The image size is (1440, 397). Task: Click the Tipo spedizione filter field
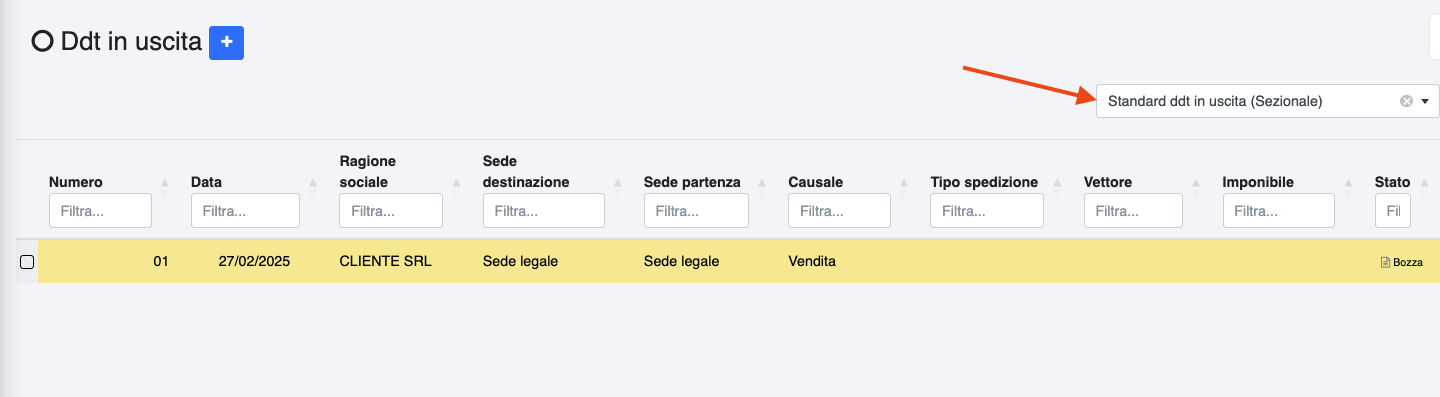987,211
